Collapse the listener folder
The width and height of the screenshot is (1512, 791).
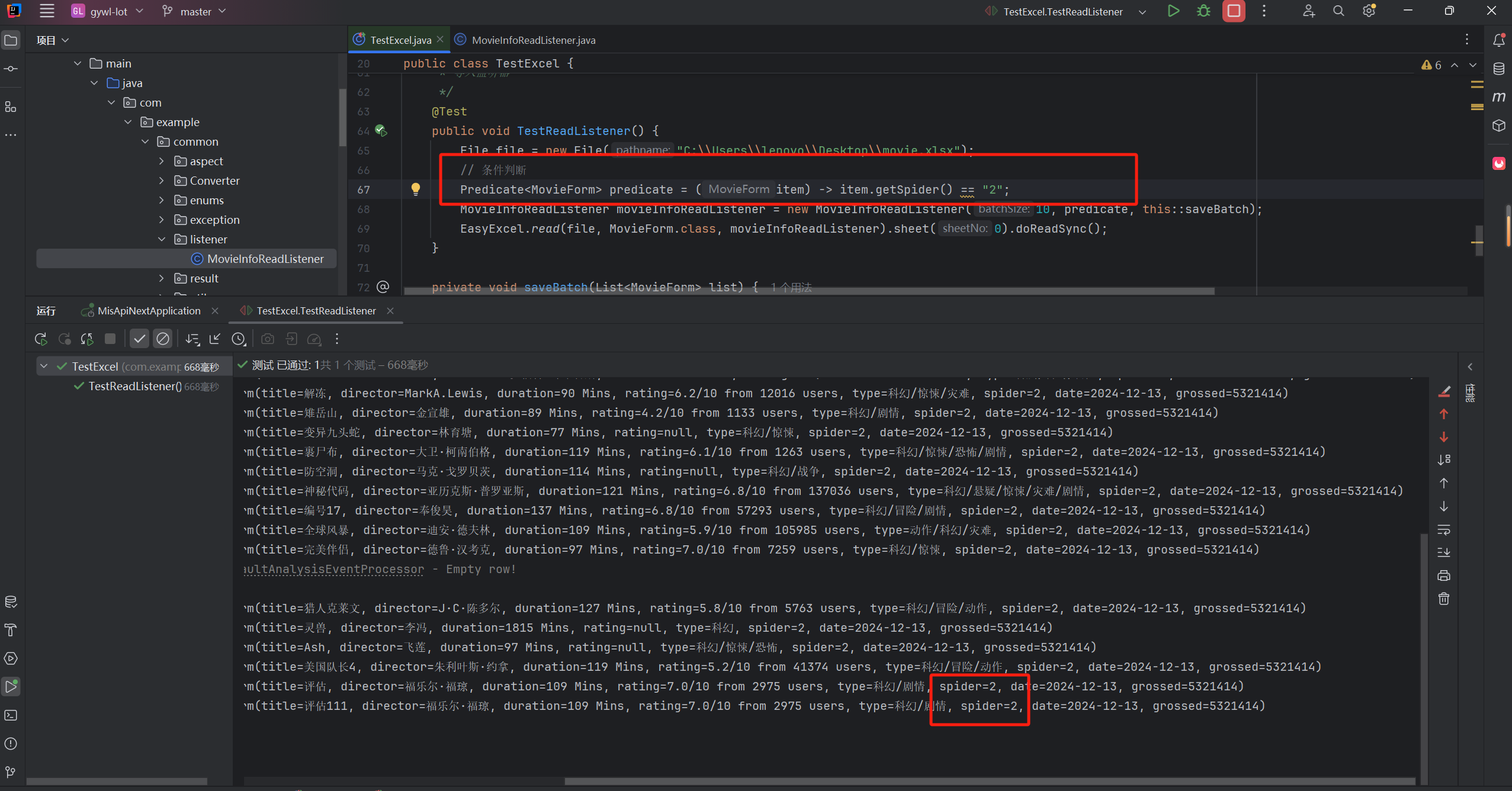coord(162,239)
